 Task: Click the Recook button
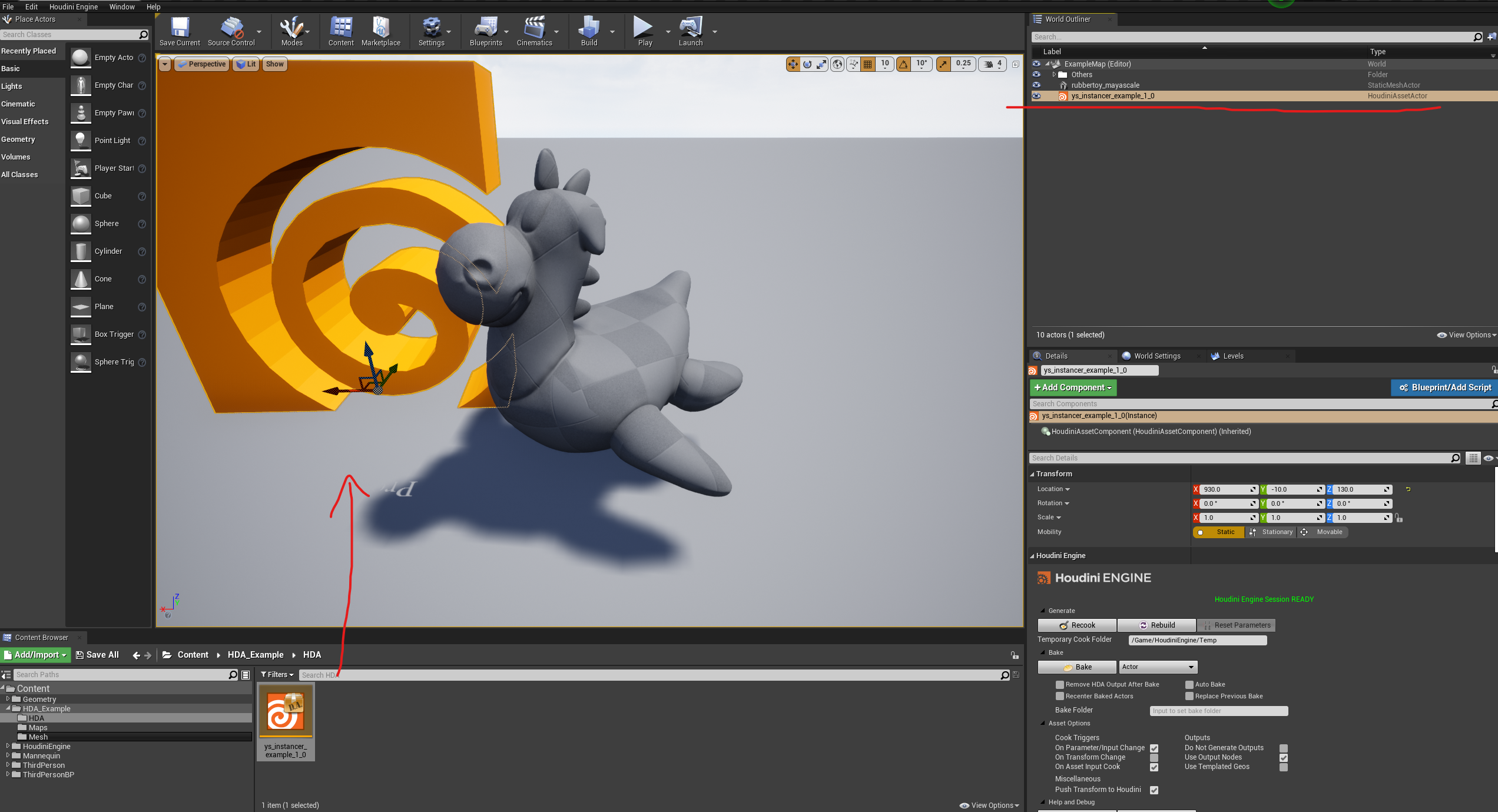click(x=1076, y=625)
